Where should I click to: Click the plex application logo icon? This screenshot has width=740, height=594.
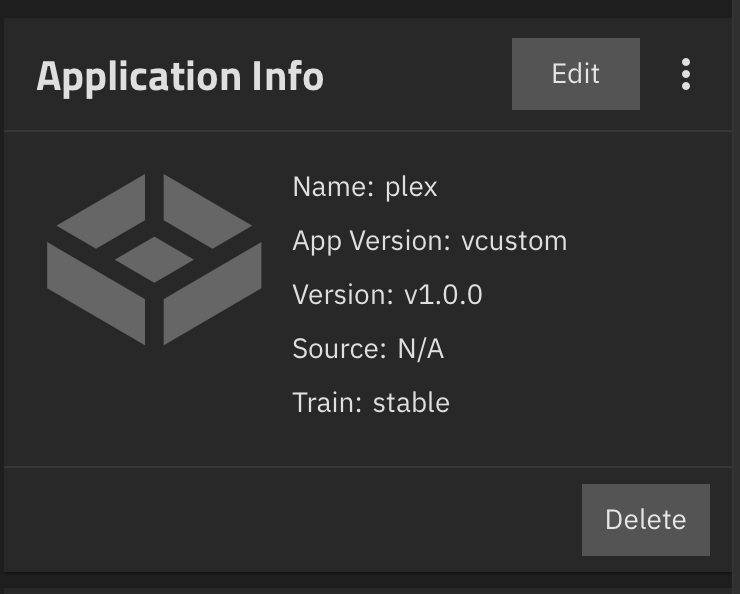(154, 259)
